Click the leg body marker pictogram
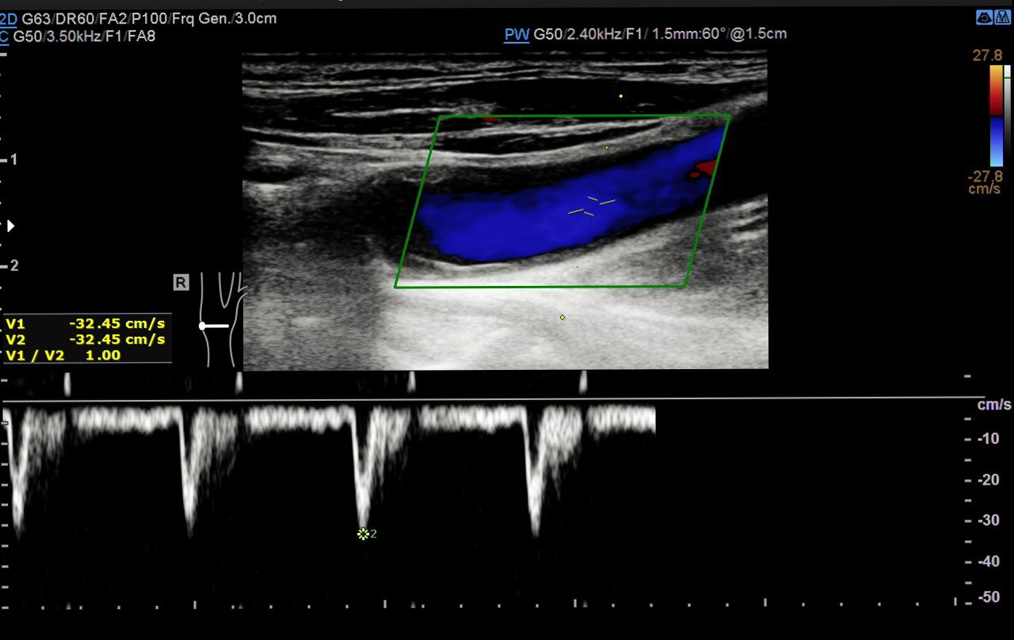Viewport: 1014px width, 640px height. [x=222, y=319]
